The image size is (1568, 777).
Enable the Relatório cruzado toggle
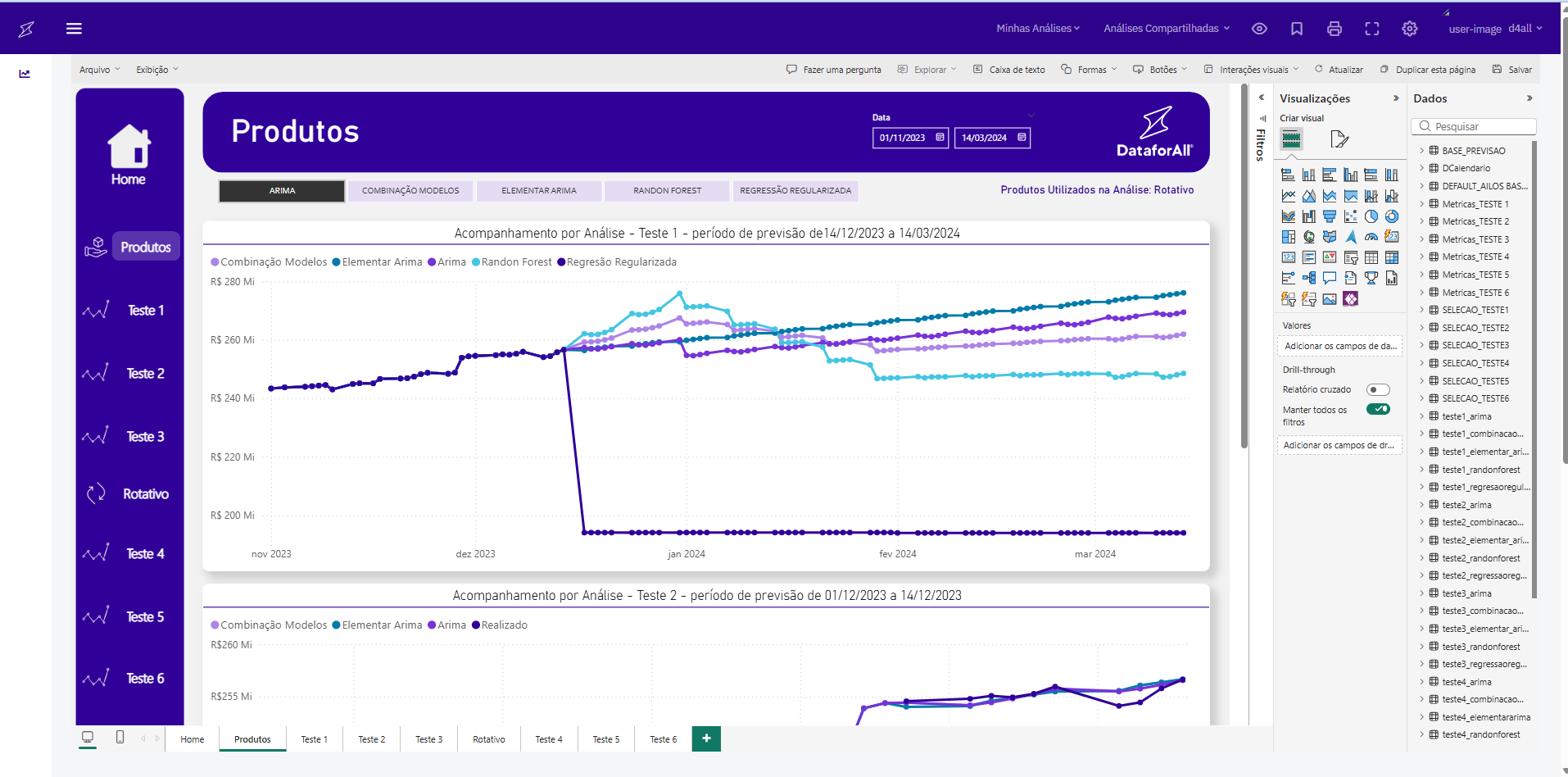1378,390
